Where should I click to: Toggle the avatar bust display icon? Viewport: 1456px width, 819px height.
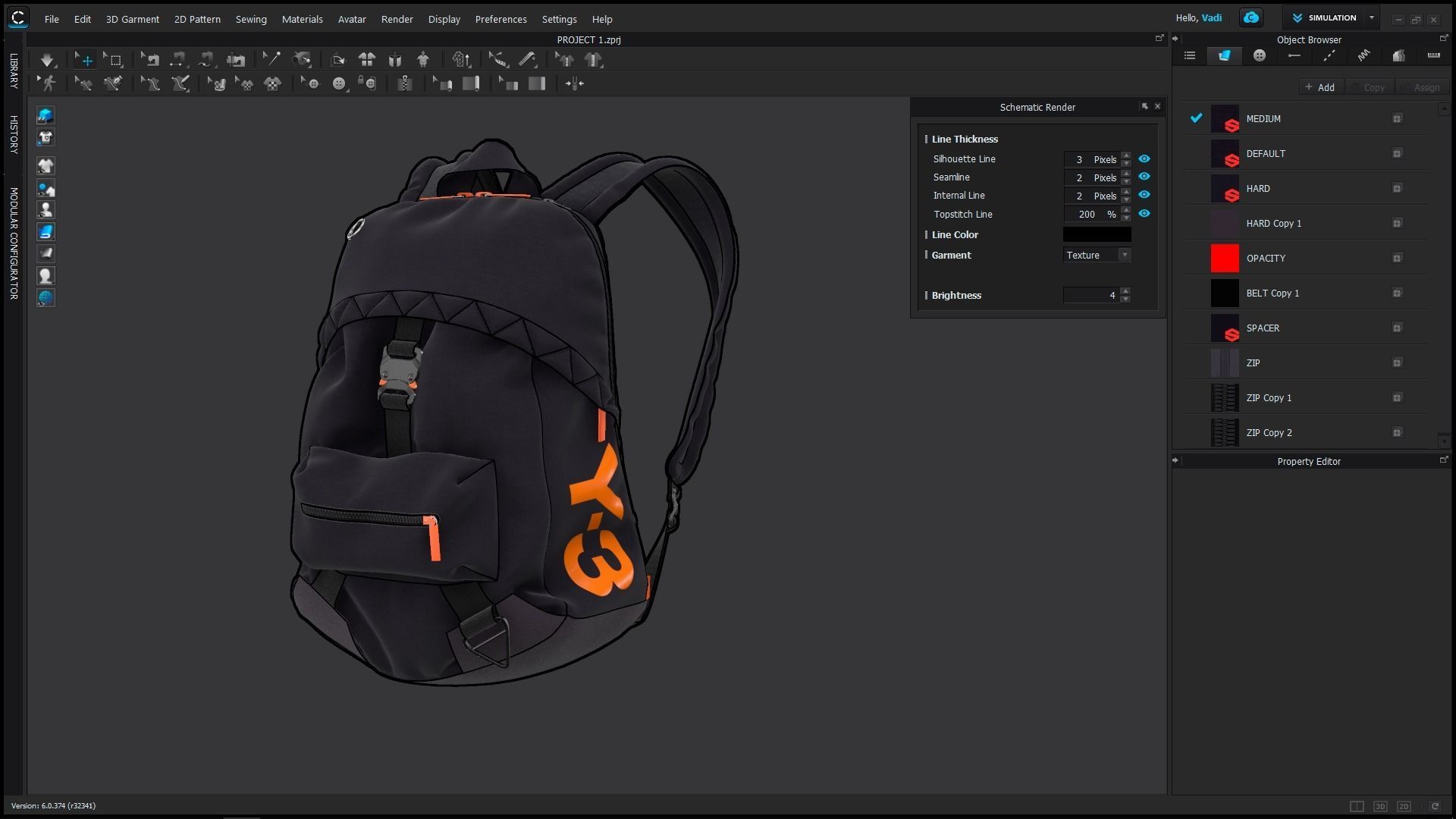click(x=45, y=210)
